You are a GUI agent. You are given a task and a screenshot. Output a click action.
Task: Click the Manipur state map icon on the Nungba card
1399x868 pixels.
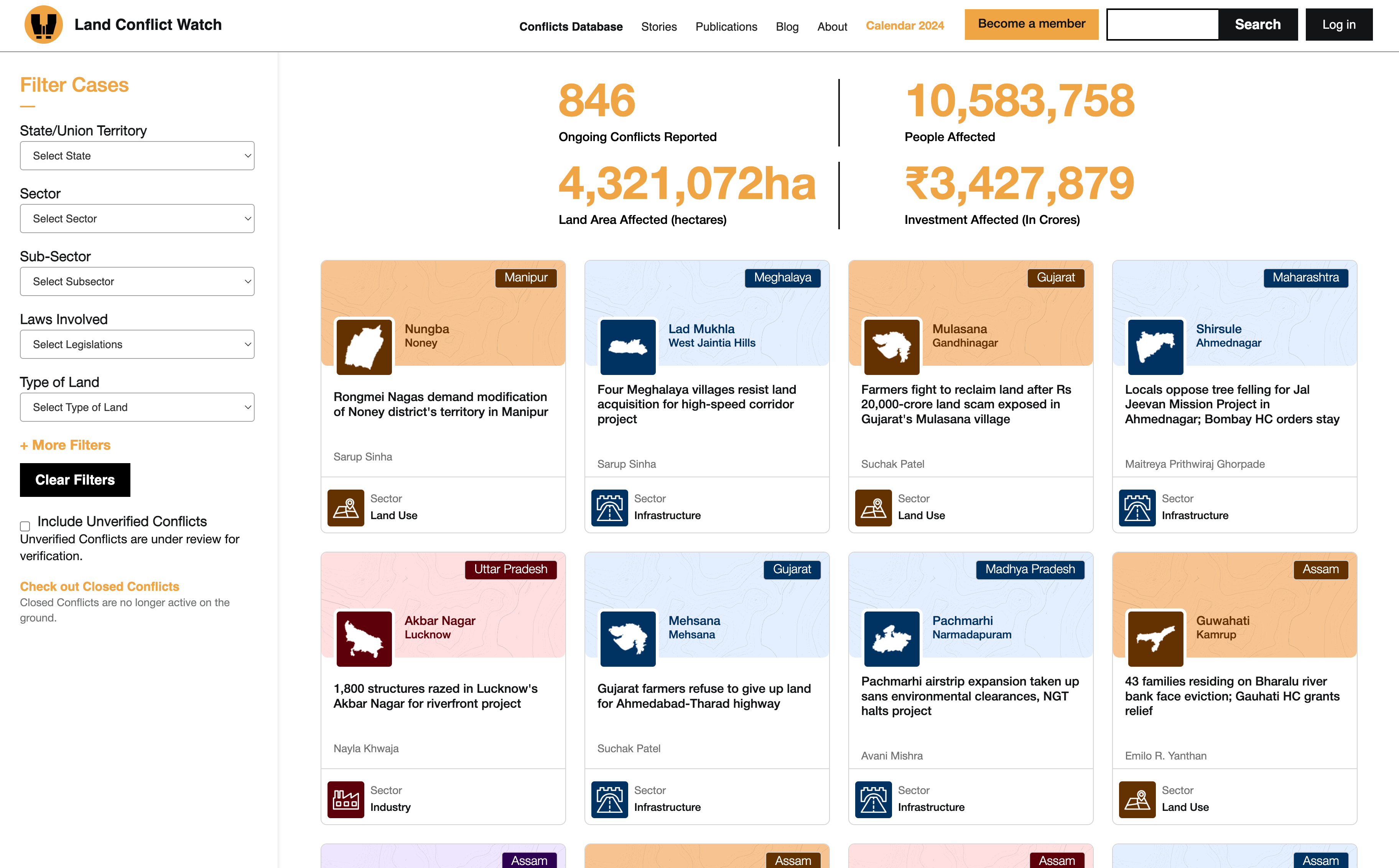[x=364, y=347]
